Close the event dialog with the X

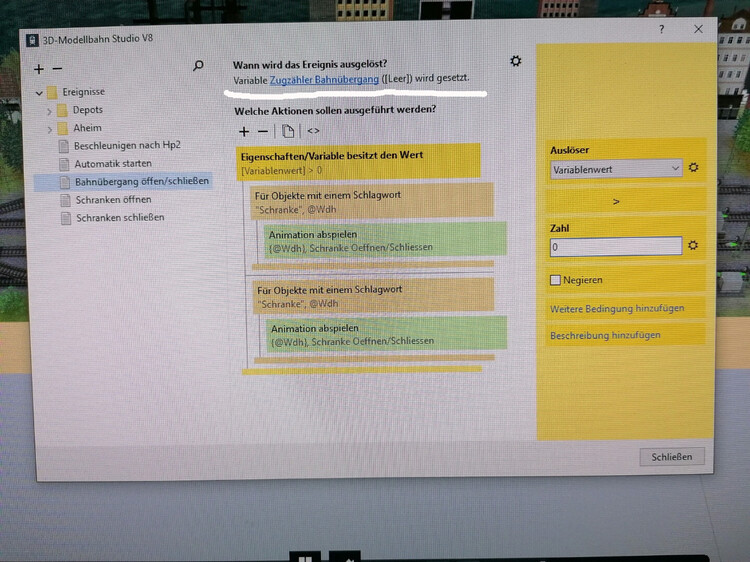(698, 29)
